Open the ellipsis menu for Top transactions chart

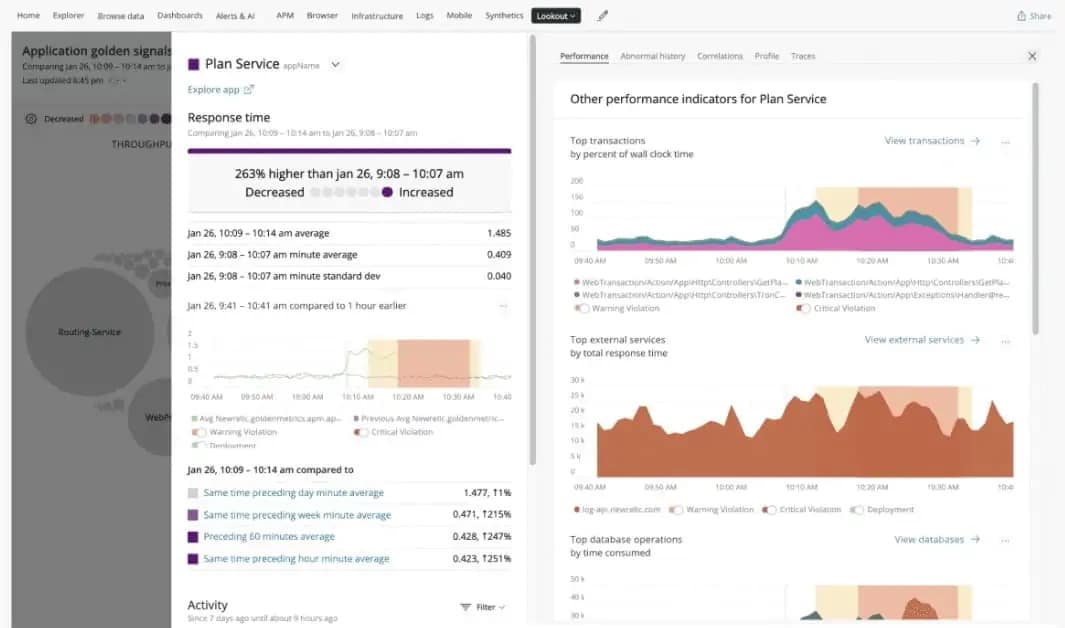point(1005,141)
